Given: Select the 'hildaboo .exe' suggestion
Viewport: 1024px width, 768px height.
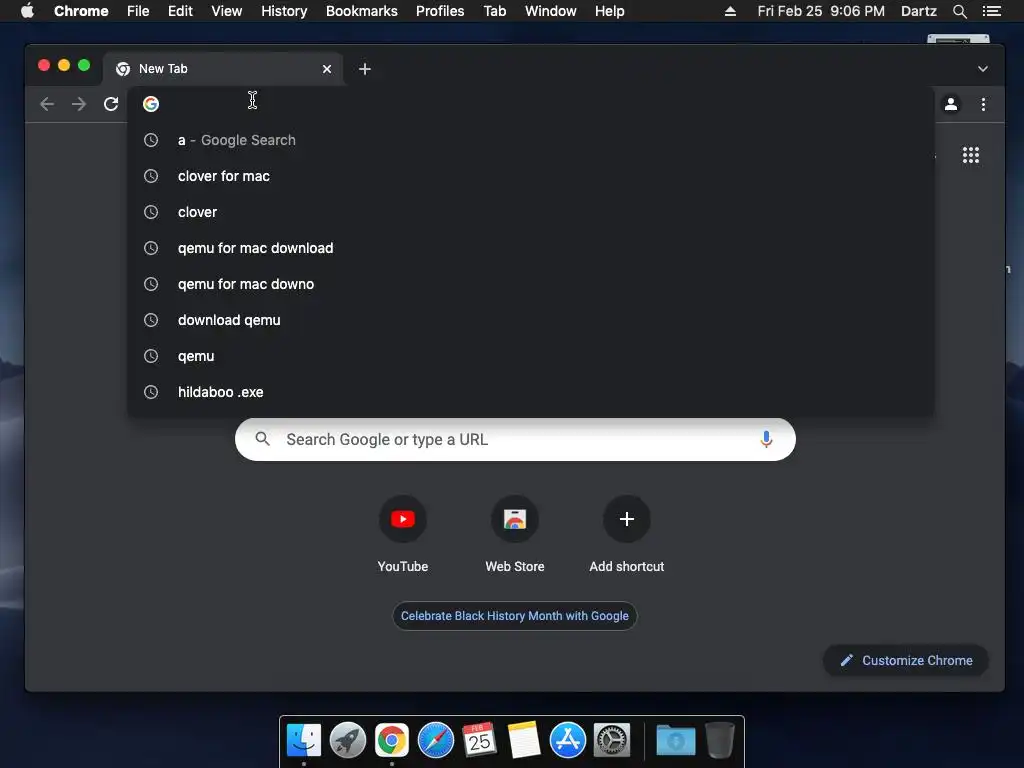Looking at the screenshot, I should tap(530, 391).
